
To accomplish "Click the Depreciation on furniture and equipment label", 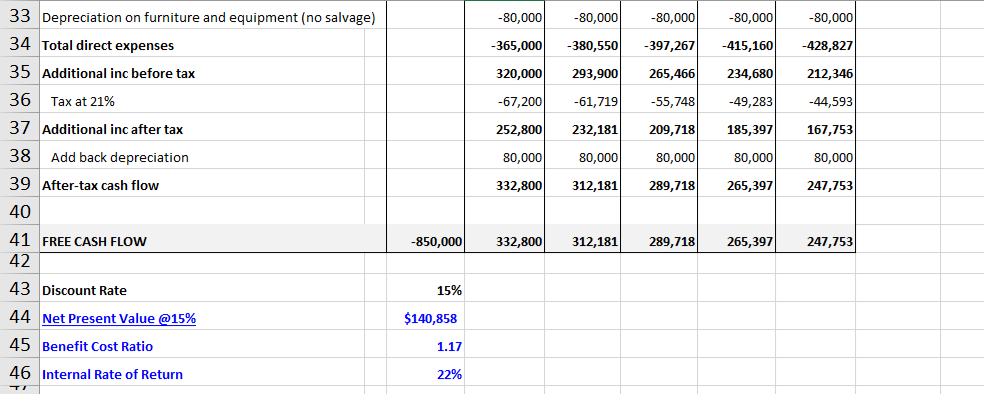I will (208, 18).
